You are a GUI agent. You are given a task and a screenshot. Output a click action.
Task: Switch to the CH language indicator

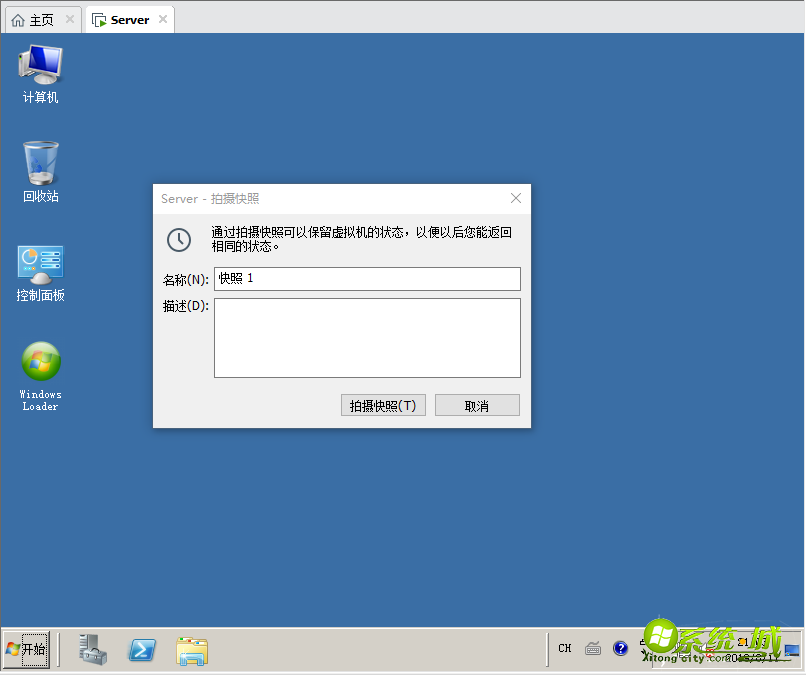(564, 648)
